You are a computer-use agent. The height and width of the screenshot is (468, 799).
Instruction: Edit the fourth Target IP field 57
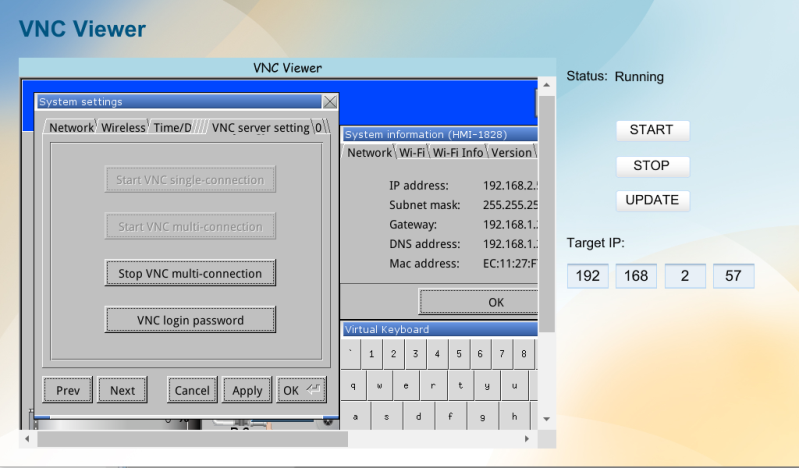coord(733,276)
